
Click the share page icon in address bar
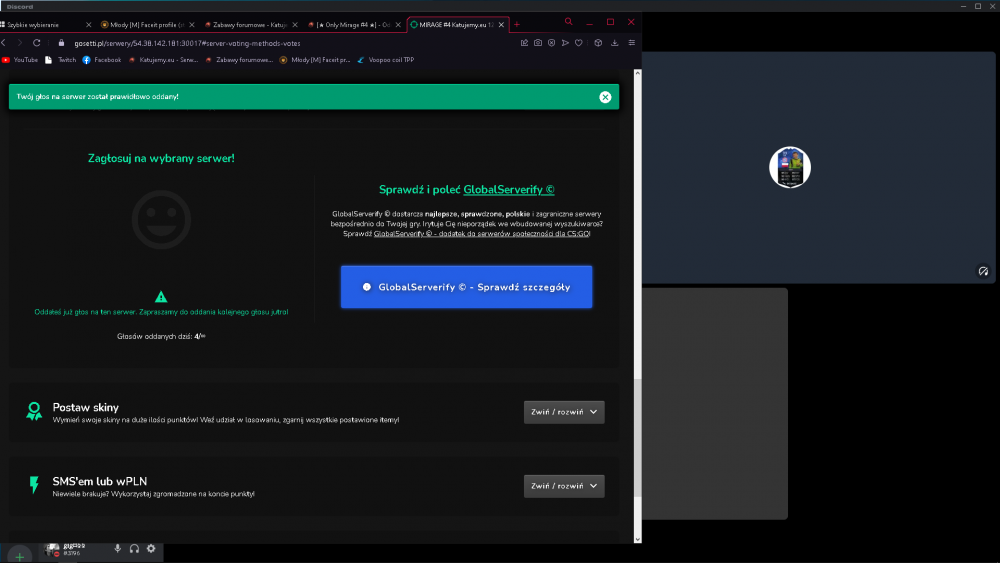524,43
